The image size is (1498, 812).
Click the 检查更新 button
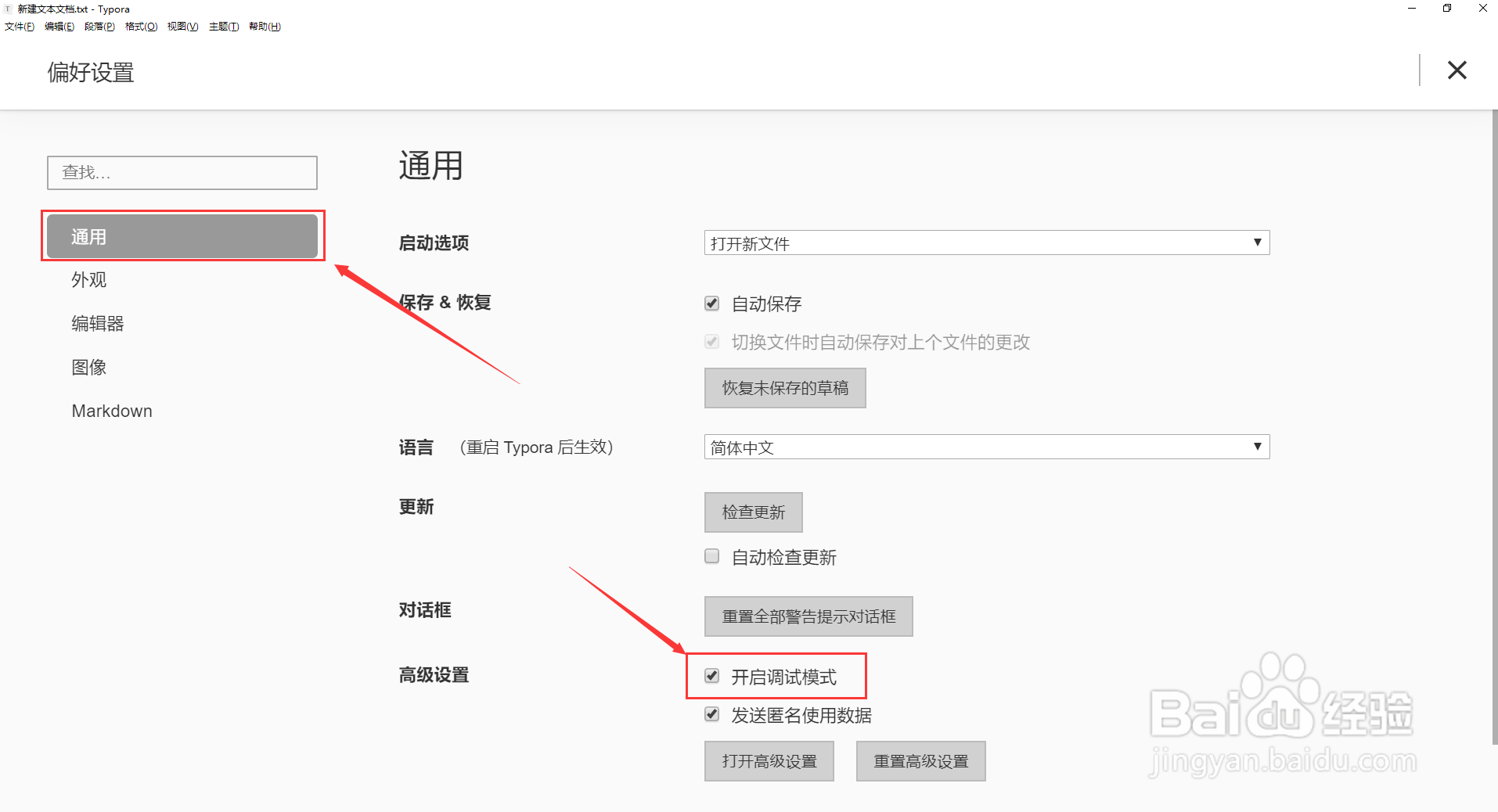click(x=753, y=512)
